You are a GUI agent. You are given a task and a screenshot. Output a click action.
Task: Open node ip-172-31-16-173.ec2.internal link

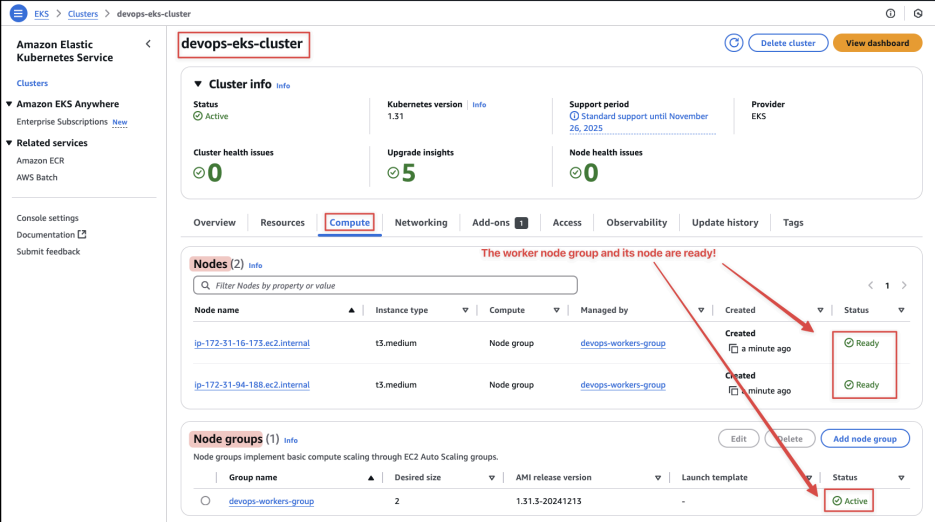coord(252,343)
